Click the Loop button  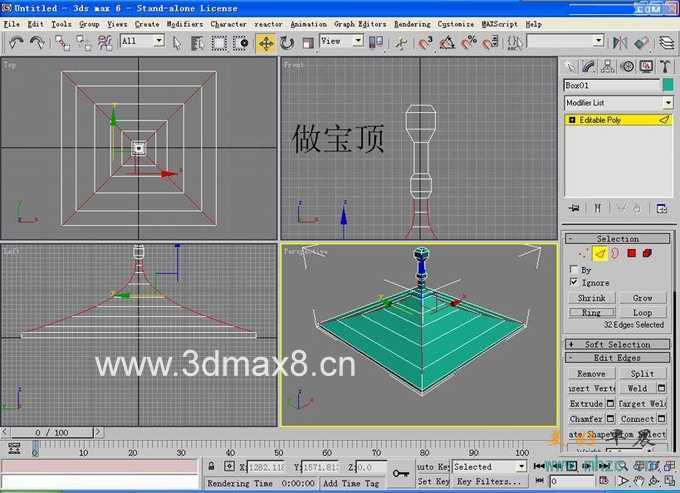pyautogui.click(x=642, y=312)
